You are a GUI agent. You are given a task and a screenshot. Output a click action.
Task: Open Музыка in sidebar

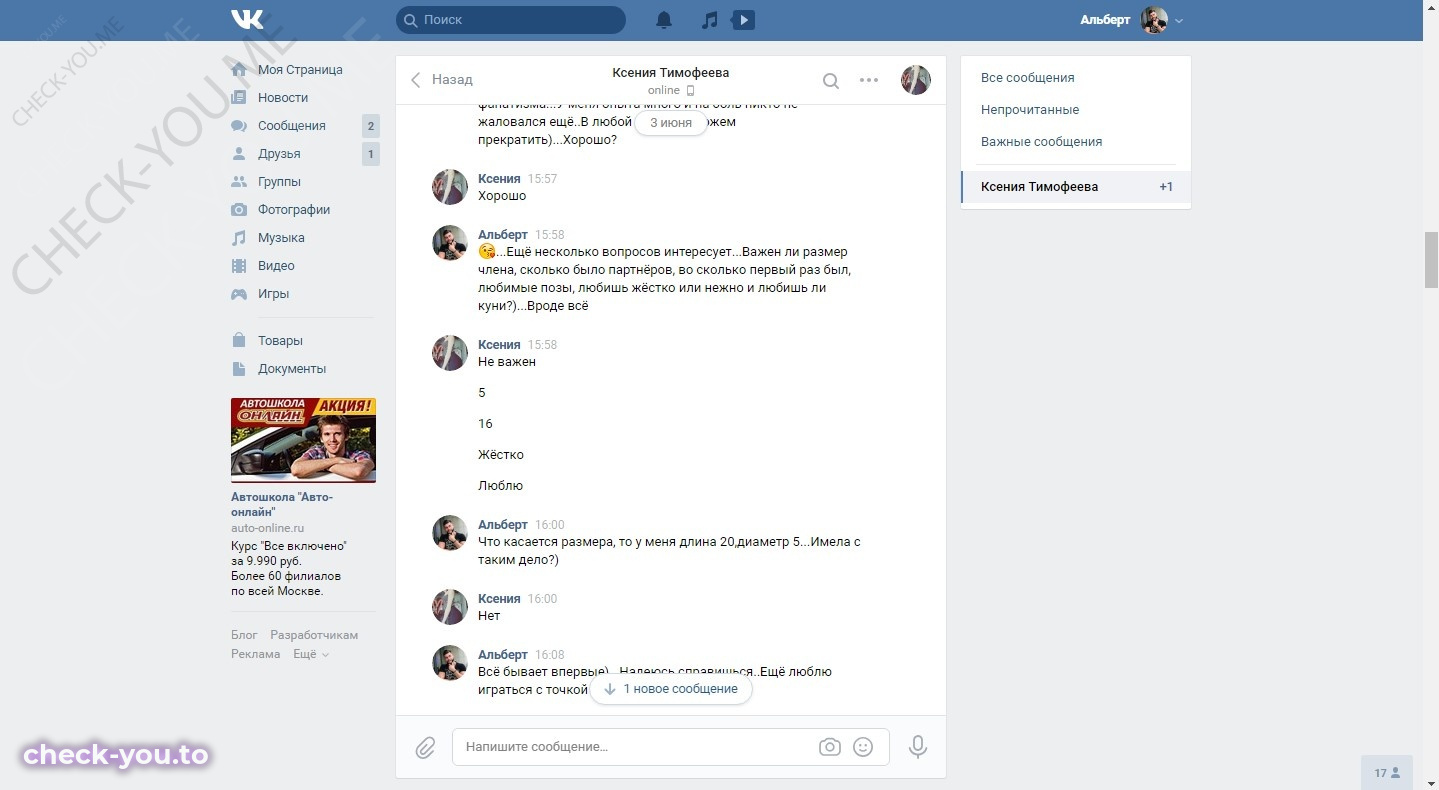(x=281, y=238)
